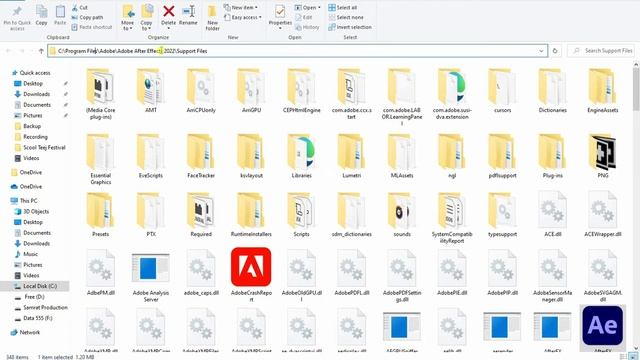Click the History command in the ribbon

[x=307, y=27]
